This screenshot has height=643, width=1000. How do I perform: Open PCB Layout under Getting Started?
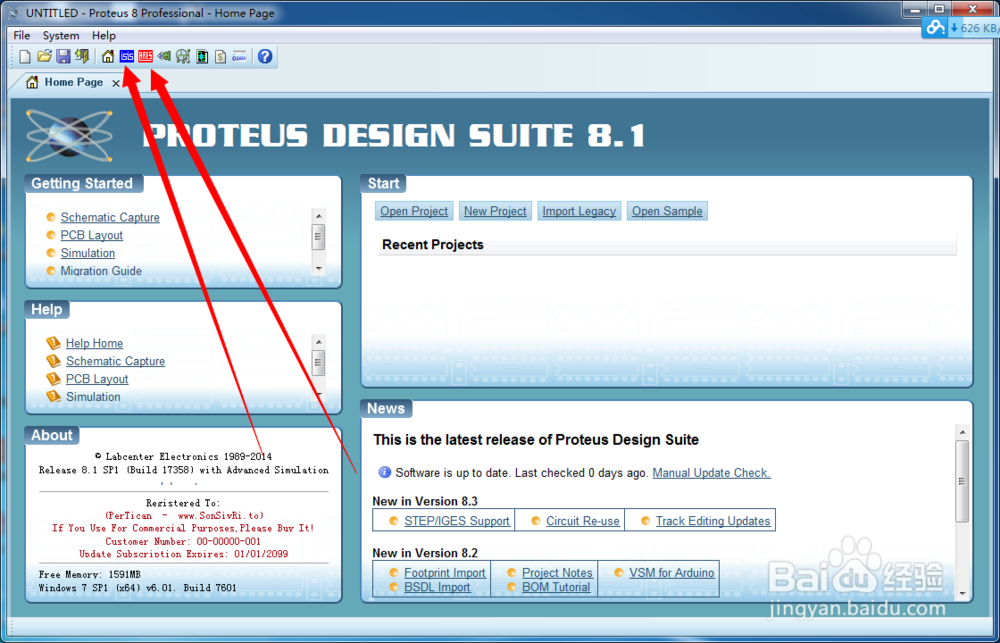(x=91, y=235)
